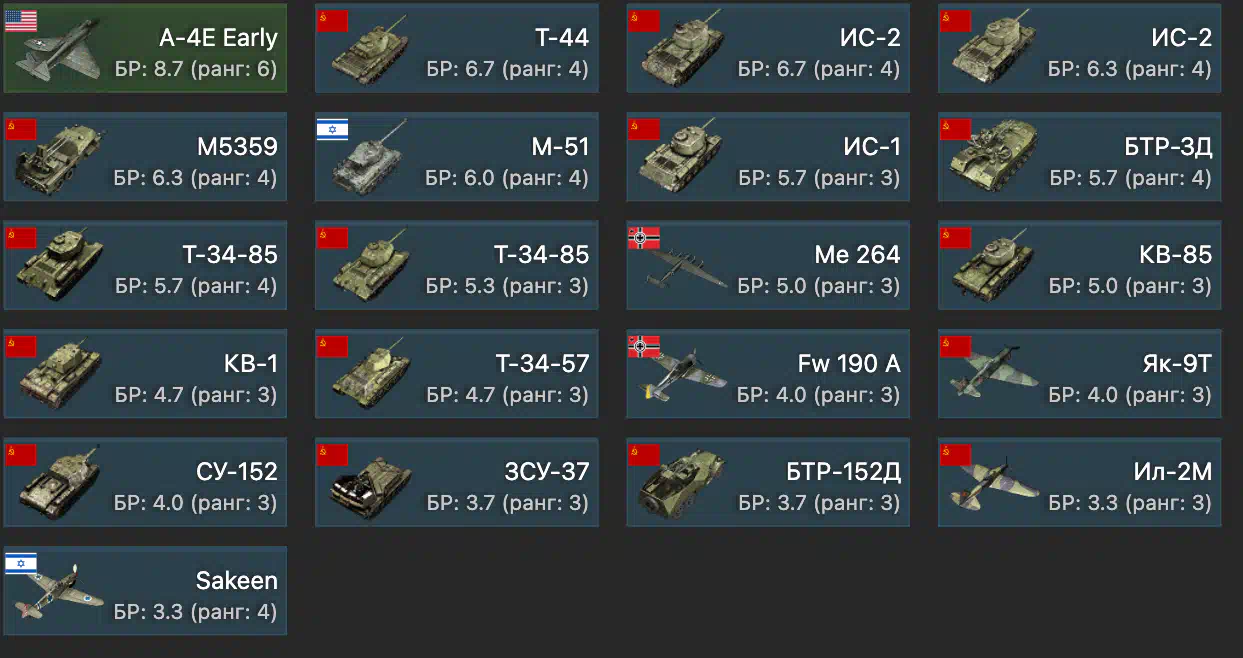Open the БТР-ЗД vehicle card
Image resolution: width=1243 pixels, height=658 pixels.
coord(1079,157)
